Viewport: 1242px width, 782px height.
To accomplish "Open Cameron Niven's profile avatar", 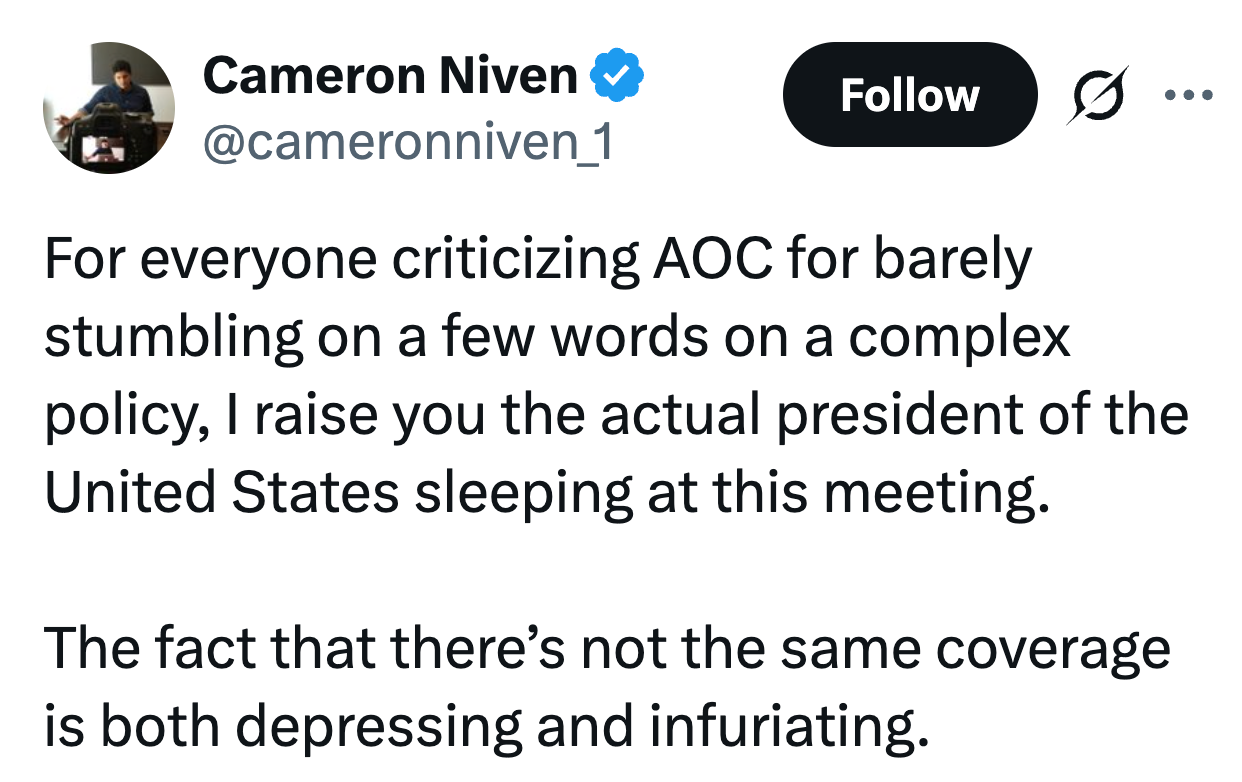I will [x=109, y=108].
